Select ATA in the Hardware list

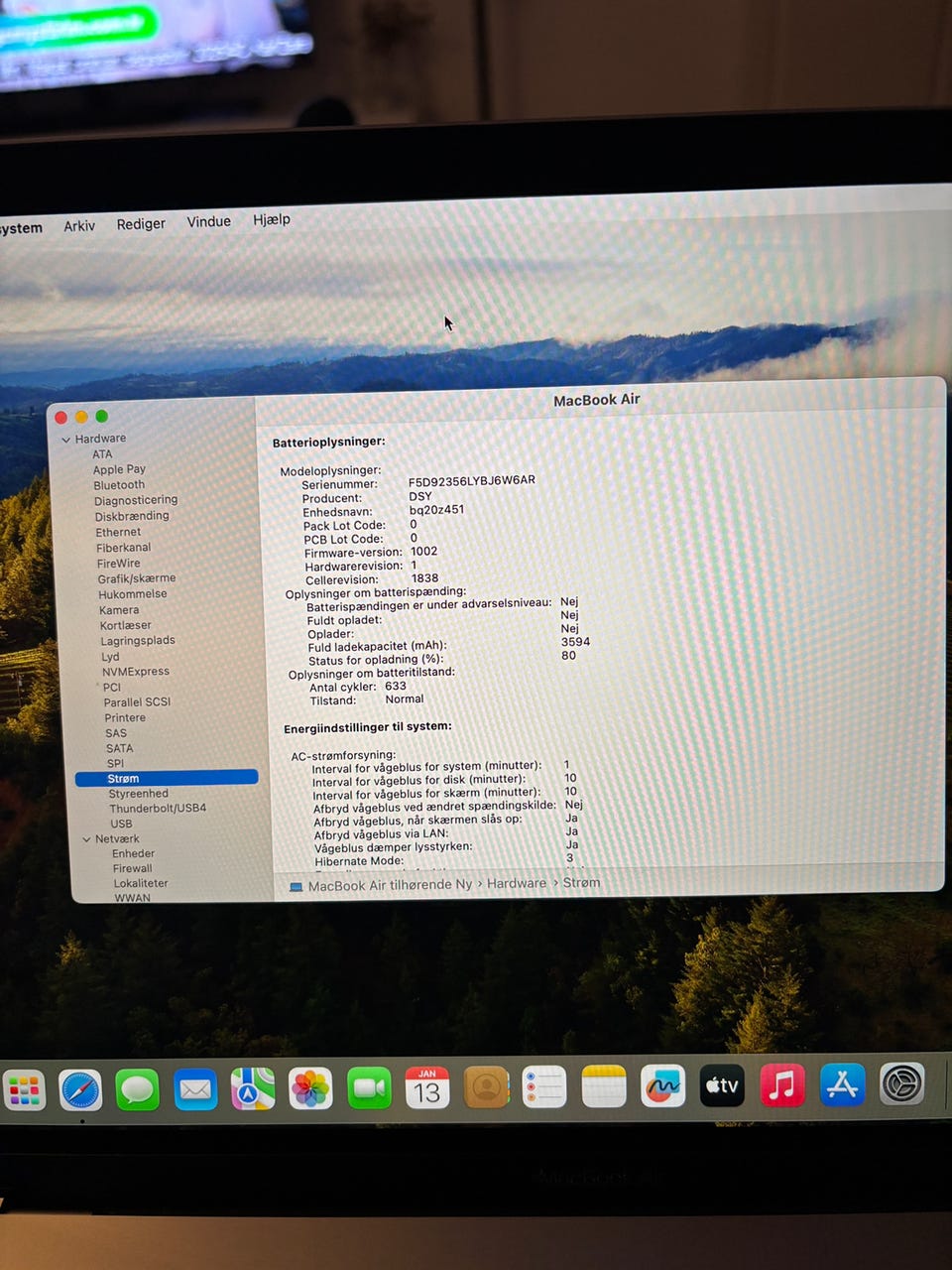[102, 454]
